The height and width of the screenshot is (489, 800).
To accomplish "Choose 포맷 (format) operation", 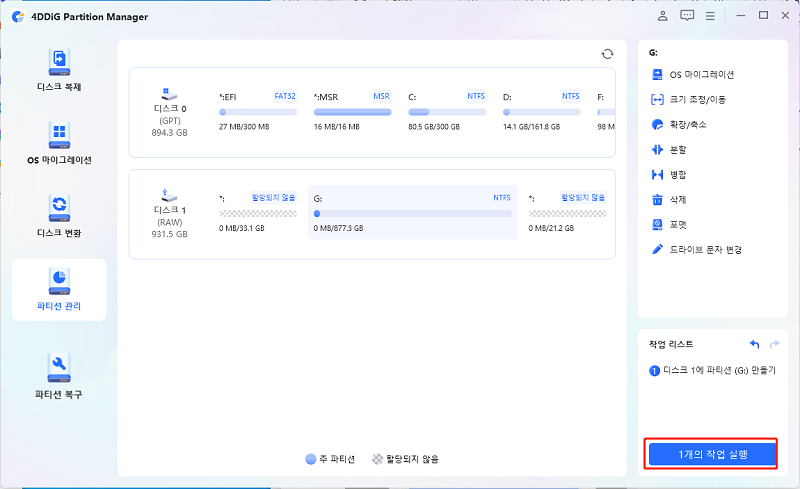I will [x=669, y=225].
